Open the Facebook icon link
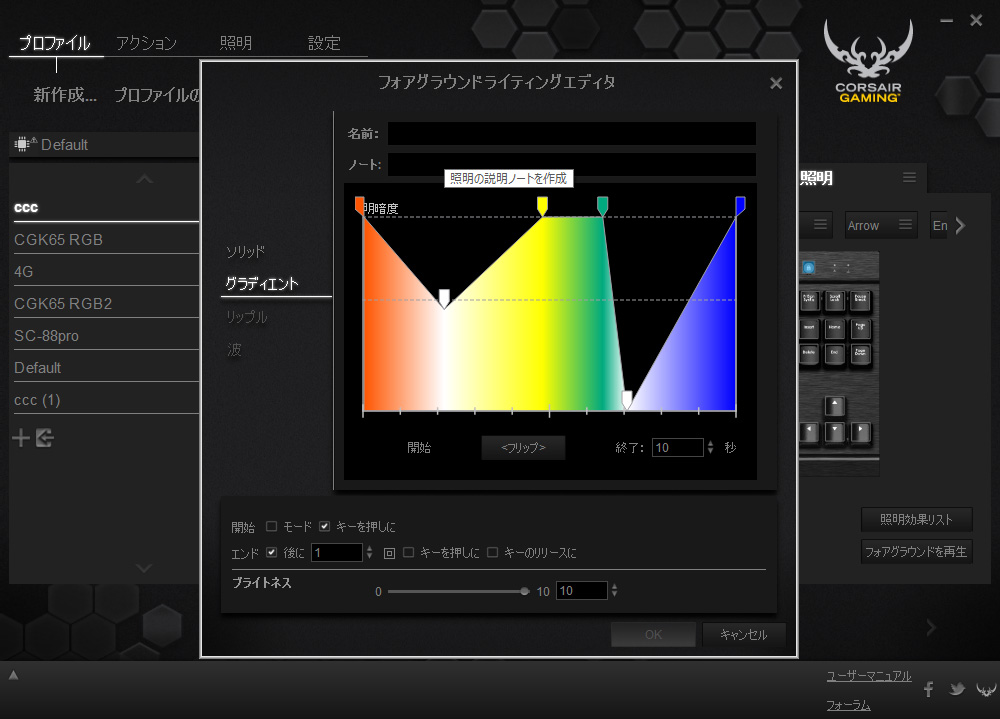 pyautogui.click(x=928, y=689)
